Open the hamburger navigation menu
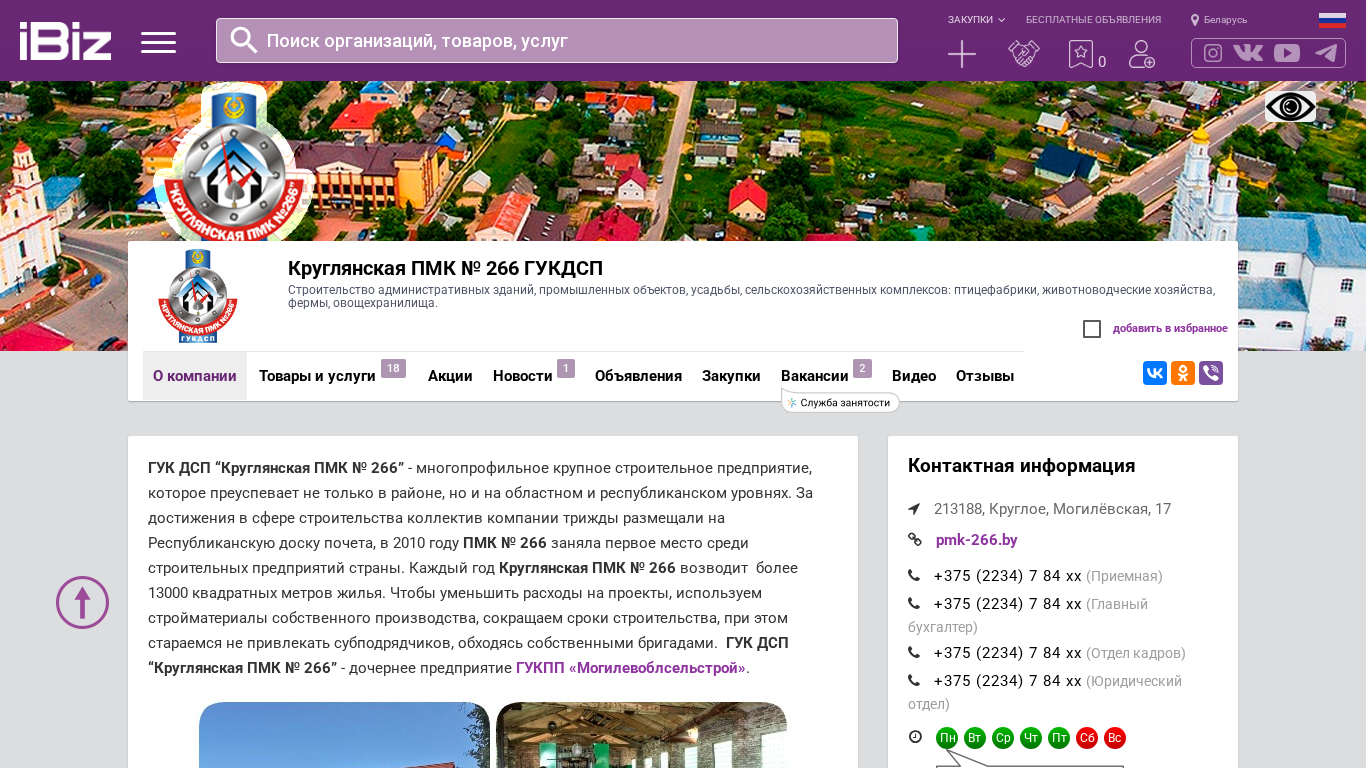 [x=158, y=42]
